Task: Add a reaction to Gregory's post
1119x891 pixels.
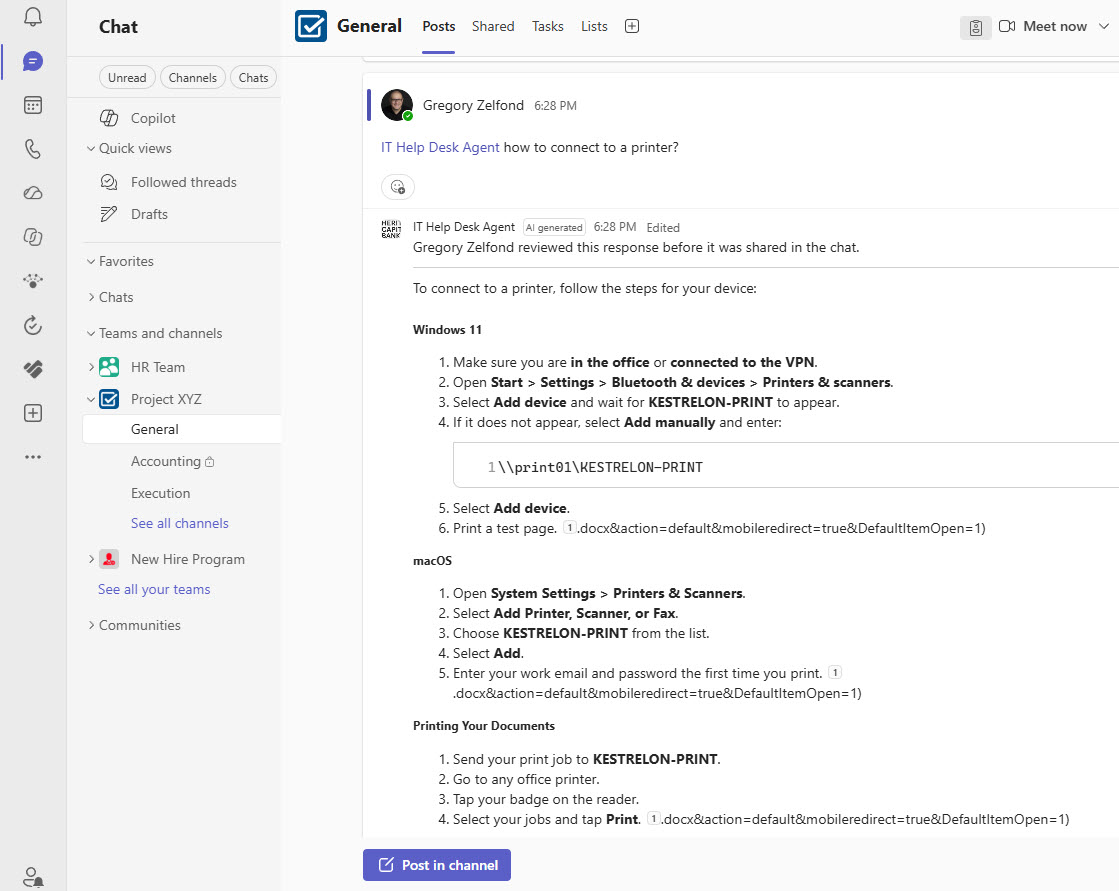Action: (x=398, y=187)
